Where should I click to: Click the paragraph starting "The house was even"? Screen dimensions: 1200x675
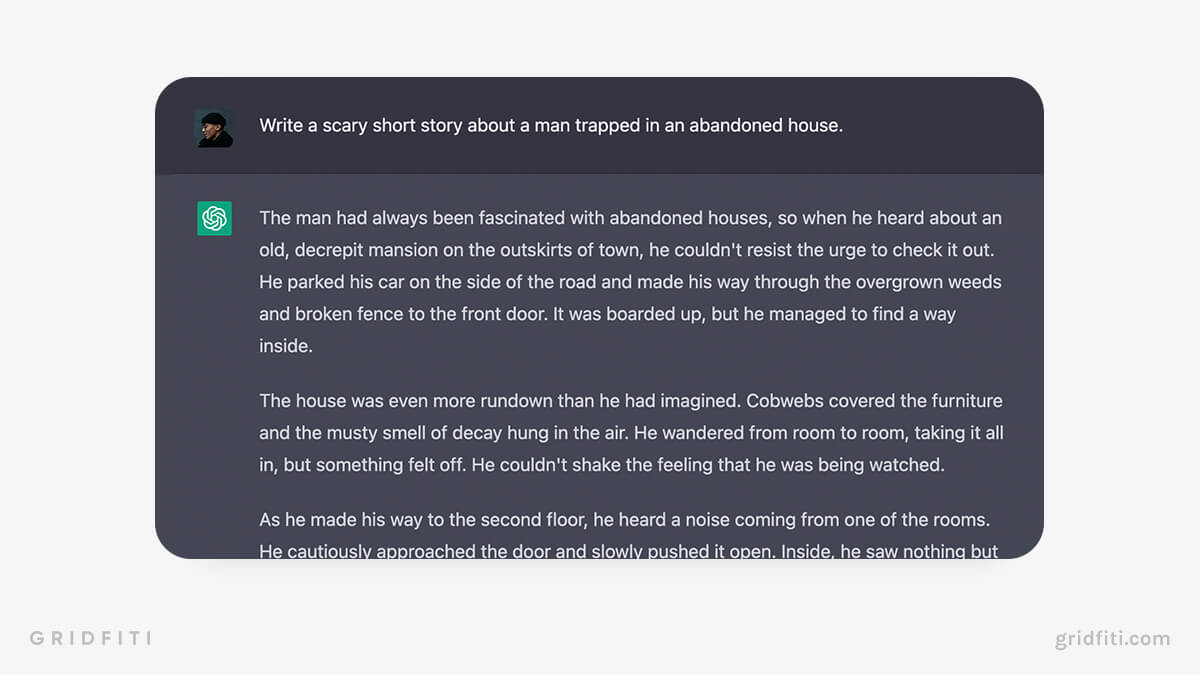tap(631, 433)
